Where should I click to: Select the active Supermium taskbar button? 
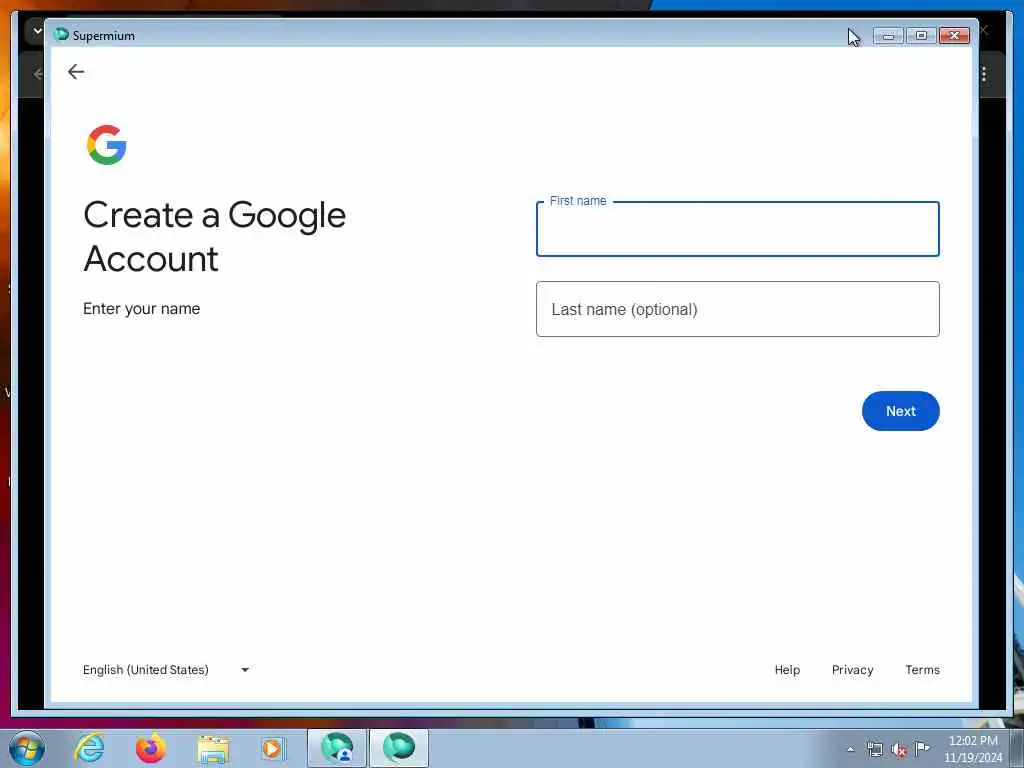(399, 748)
